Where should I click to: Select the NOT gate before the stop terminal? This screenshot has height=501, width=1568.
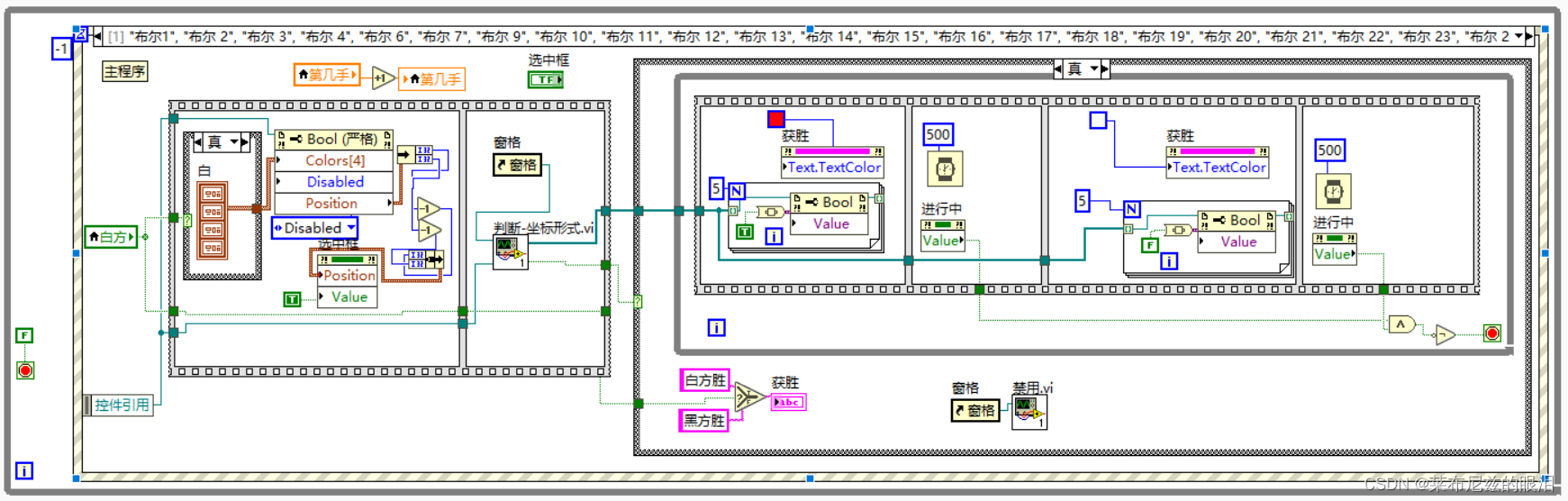[x=1446, y=334]
